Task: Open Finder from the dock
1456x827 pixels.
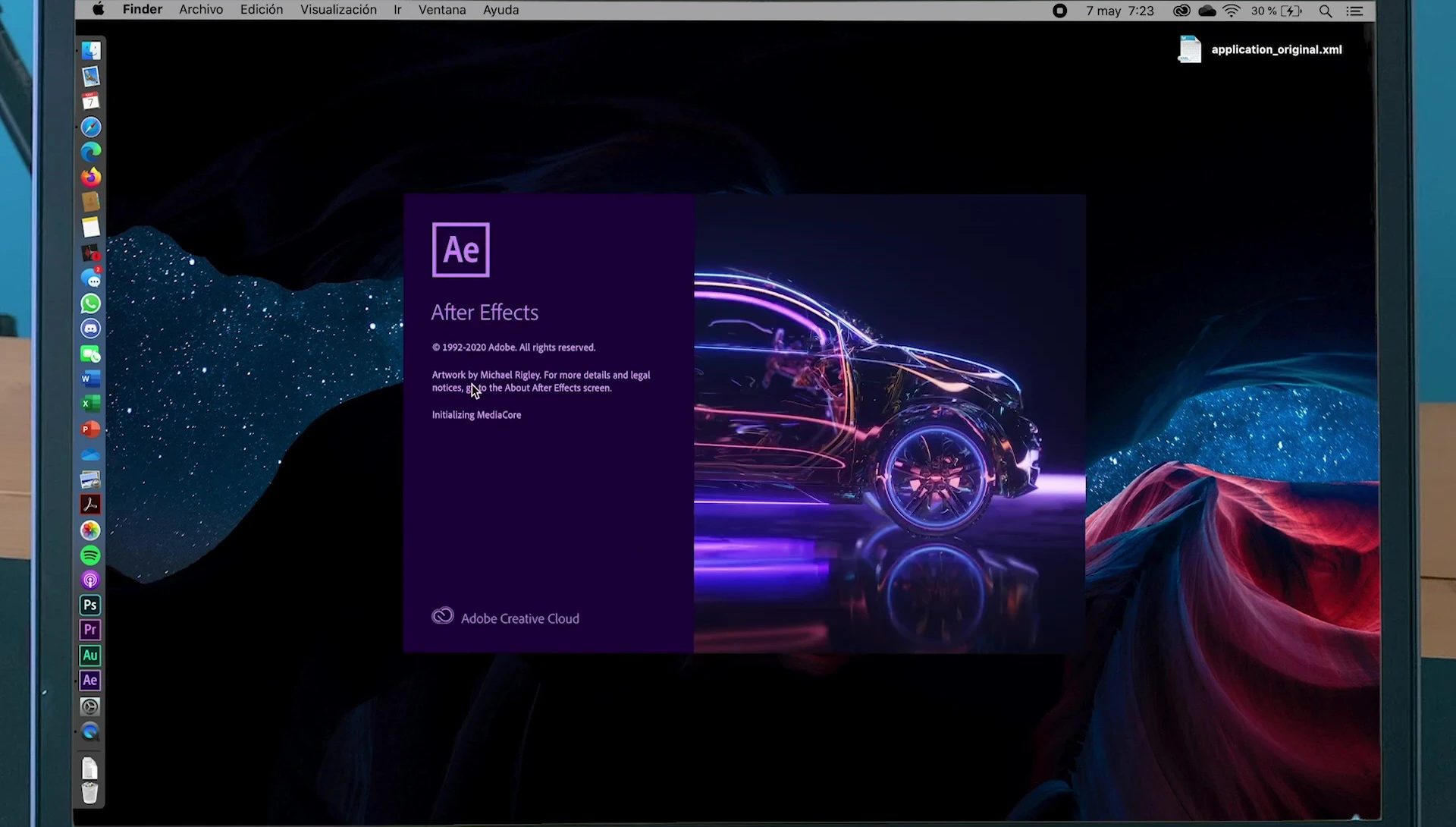Action: (x=90, y=51)
